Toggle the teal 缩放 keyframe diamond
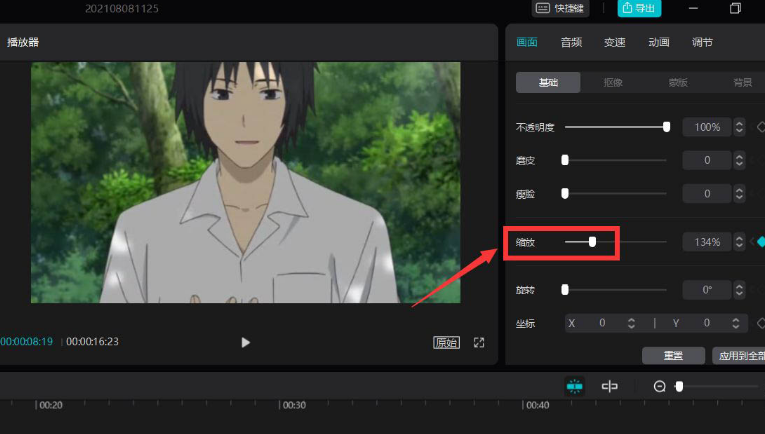 click(761, 242)
